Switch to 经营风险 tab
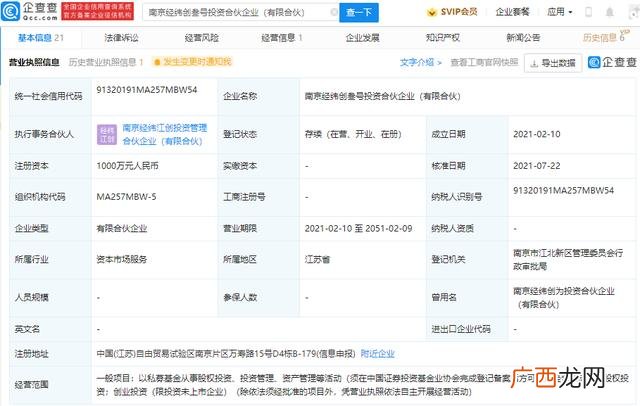 (202, 38)
